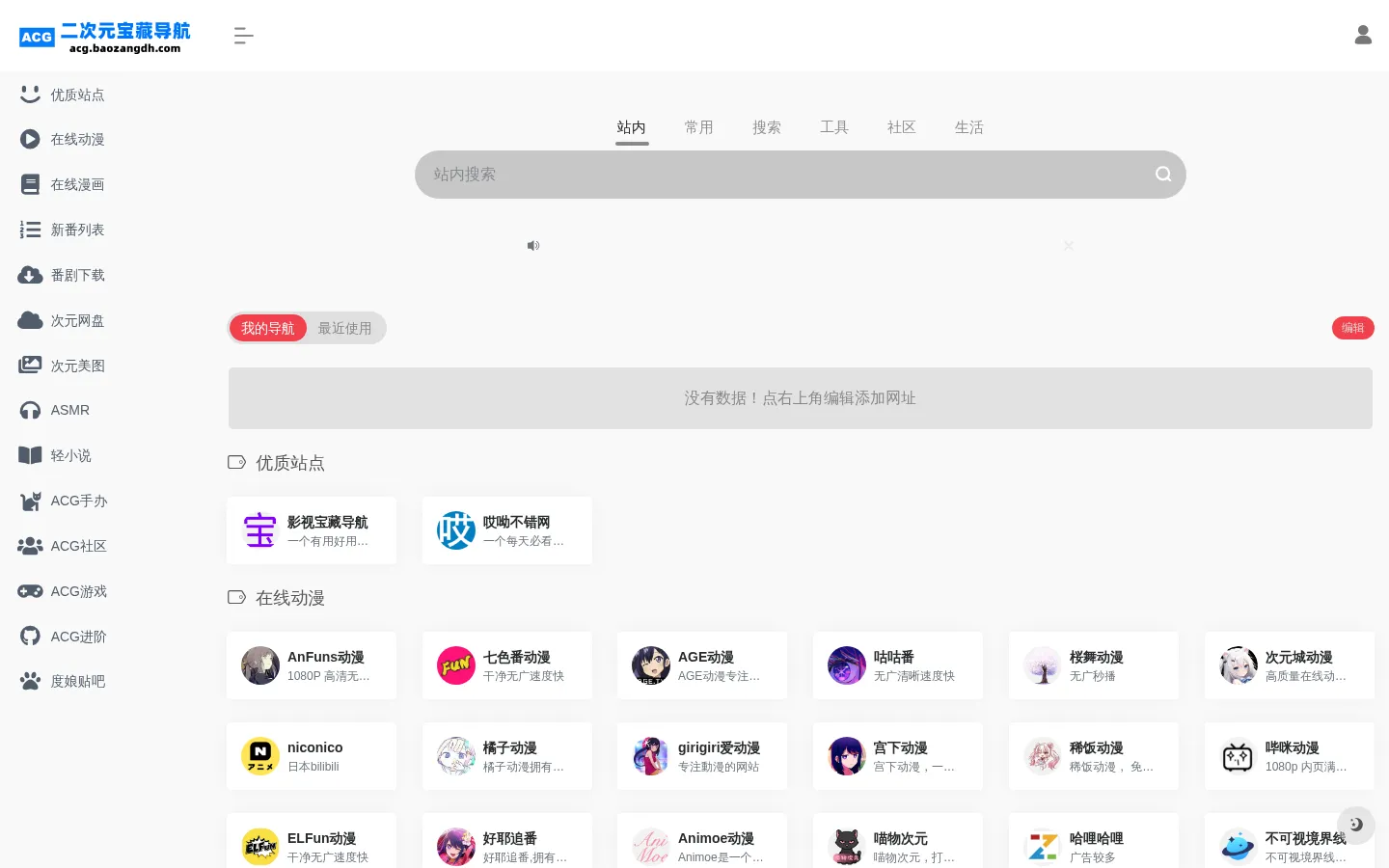Click the 优质站点 section heading
1389x868 pixels.
(290, 463)
